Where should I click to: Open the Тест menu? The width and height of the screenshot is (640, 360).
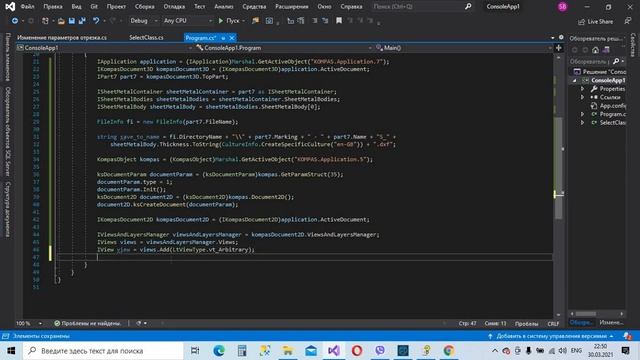pyautogui.click(x=200, y=7)
